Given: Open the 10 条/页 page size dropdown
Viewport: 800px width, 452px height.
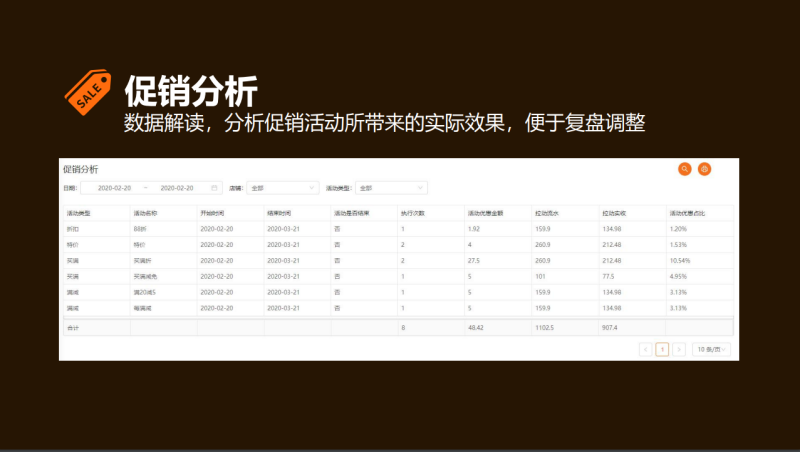Looking at the screenshot, I should 711,349.
